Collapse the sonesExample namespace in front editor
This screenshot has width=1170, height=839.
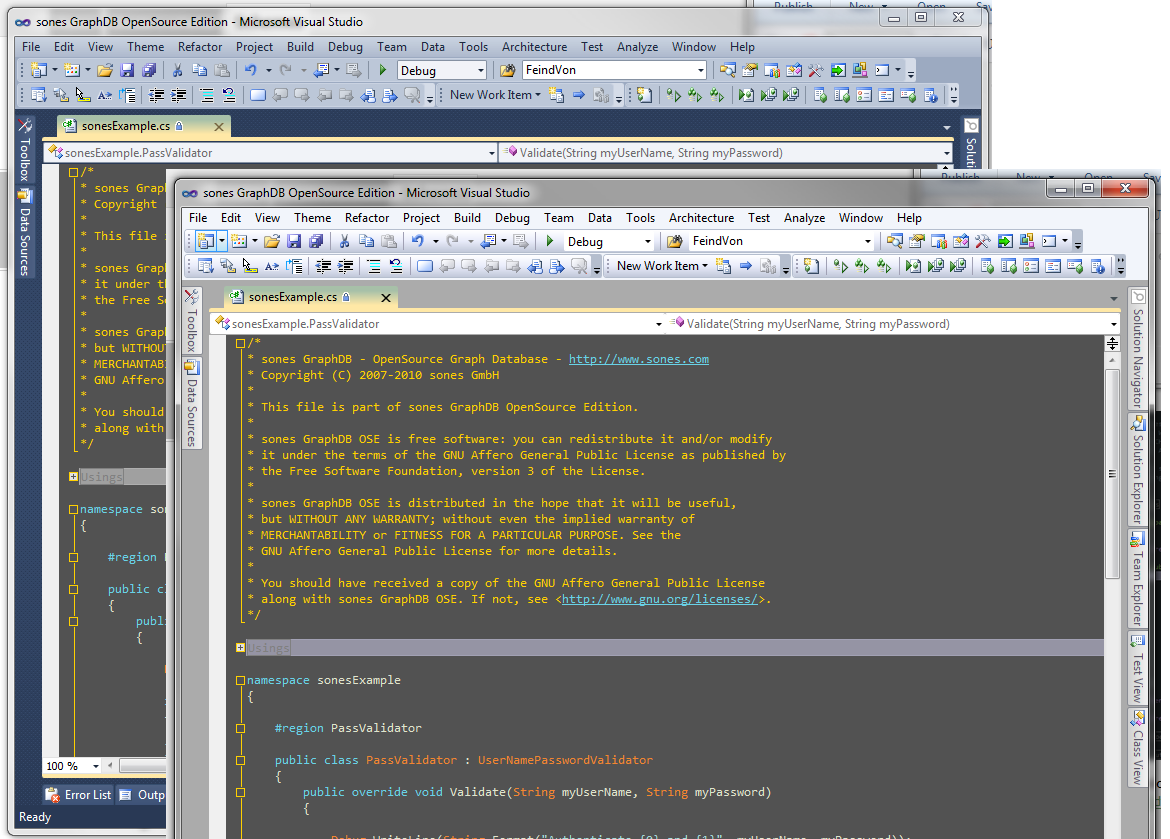point(240,680)
